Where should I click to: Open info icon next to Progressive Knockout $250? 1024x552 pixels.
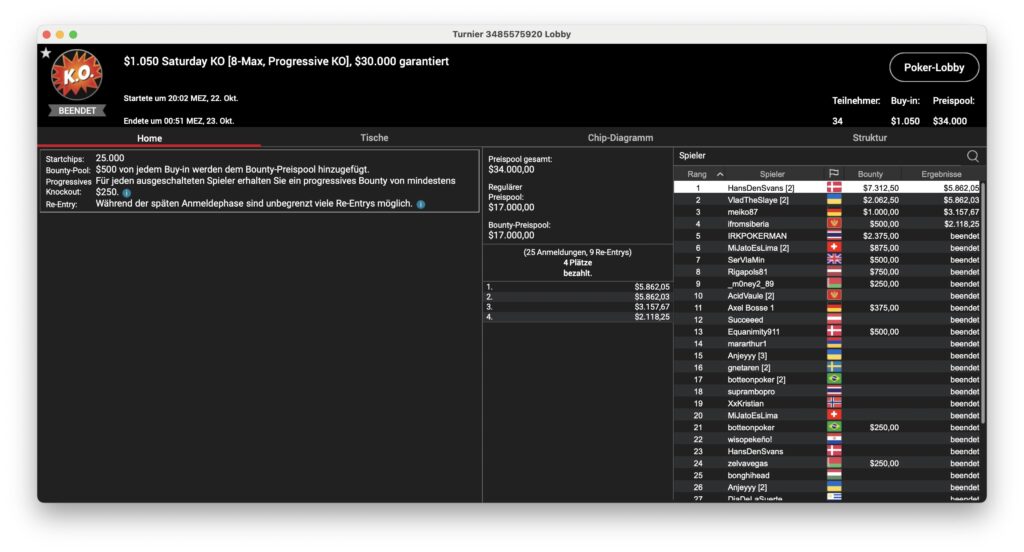(127, 192)
